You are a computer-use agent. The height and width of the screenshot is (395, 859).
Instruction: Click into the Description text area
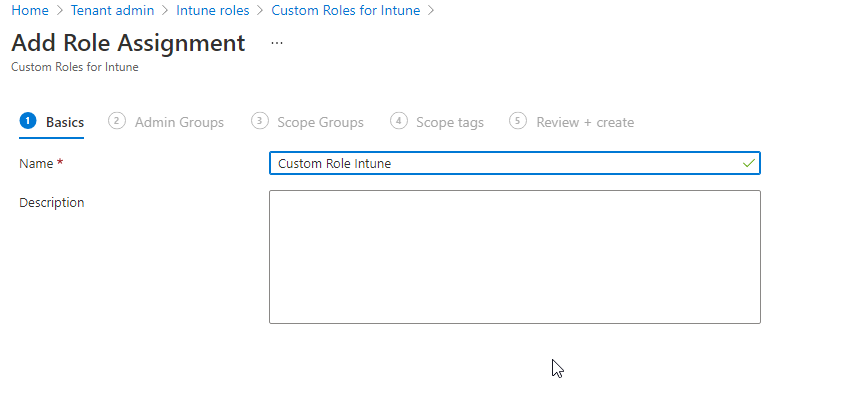pyautogui.click(x=514, y=257)
